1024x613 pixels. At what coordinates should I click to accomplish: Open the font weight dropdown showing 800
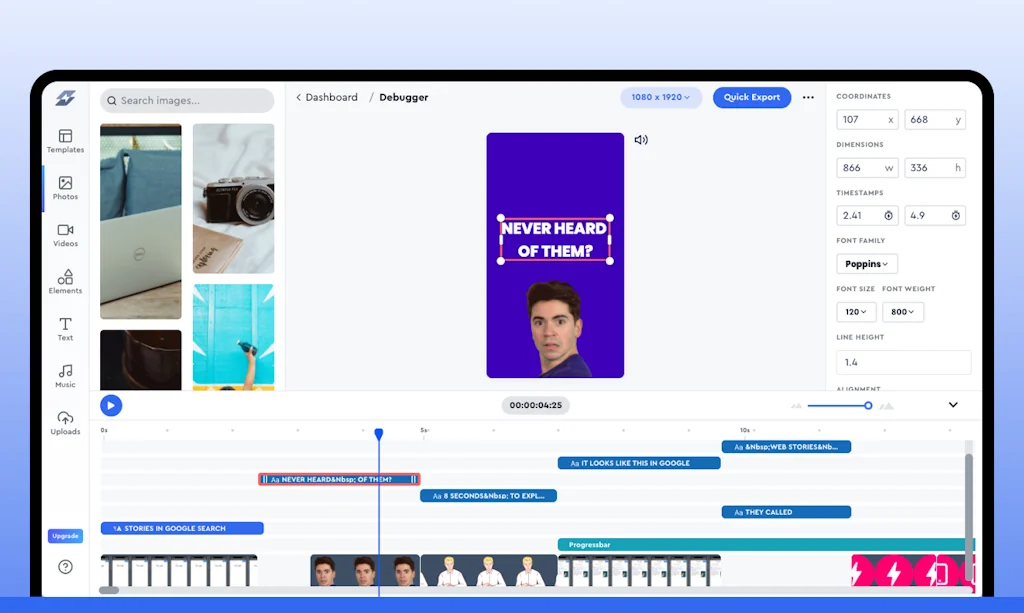pyautogui.click(x=903, y=312)
